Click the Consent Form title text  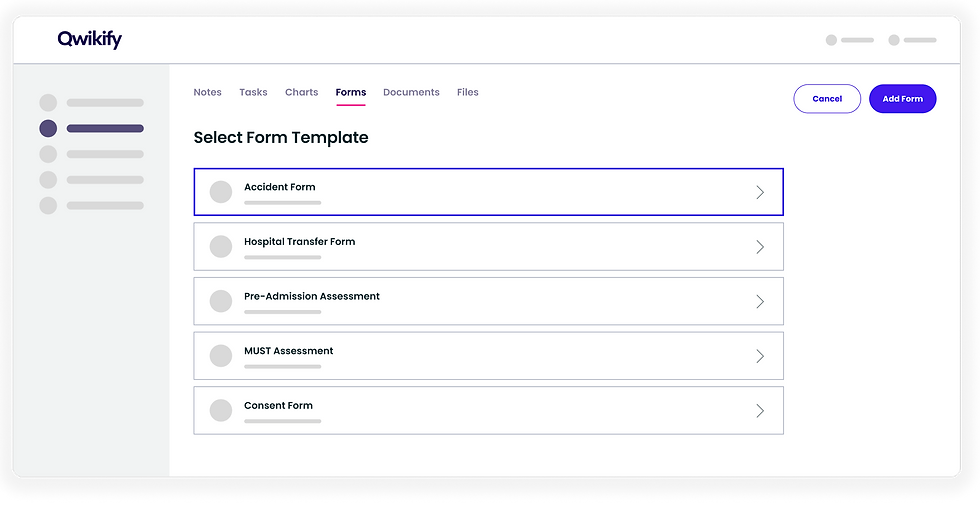pyautogui.click(x=278, y=405)
